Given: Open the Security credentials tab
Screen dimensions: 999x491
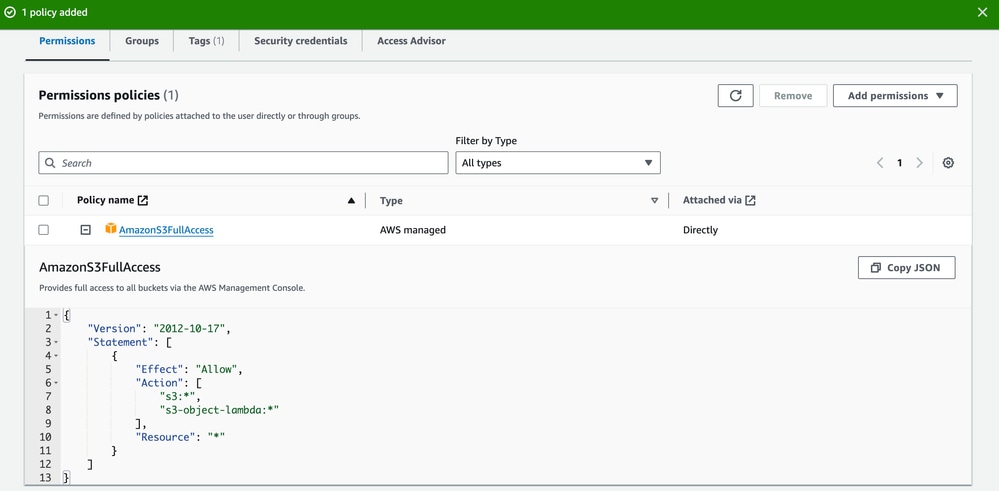Looking at the screenshot, I should coord(301,41).
